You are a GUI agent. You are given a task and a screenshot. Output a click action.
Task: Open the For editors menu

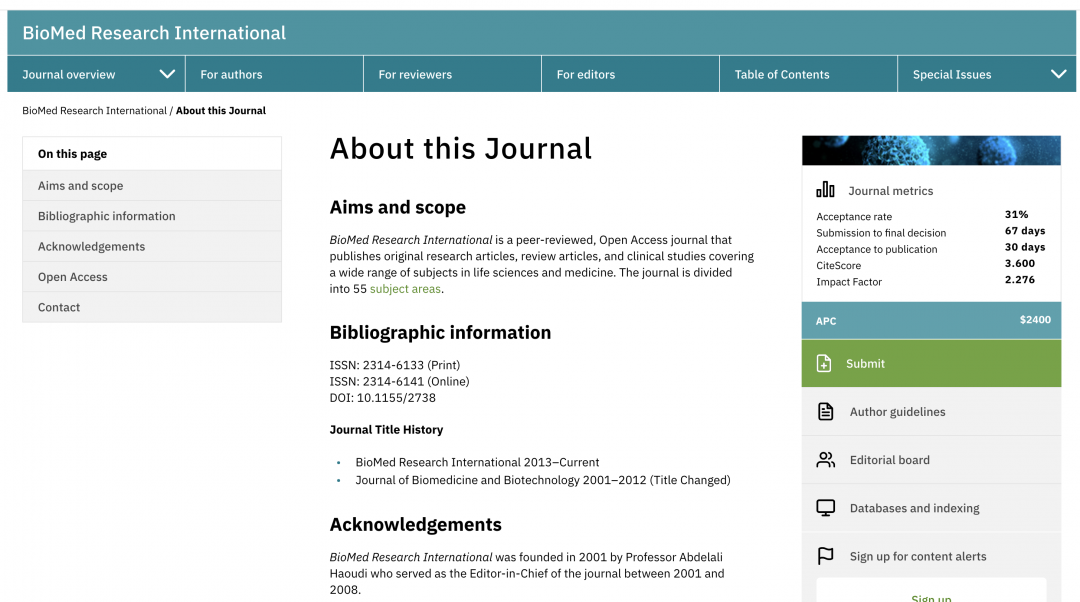click(630, 74)
